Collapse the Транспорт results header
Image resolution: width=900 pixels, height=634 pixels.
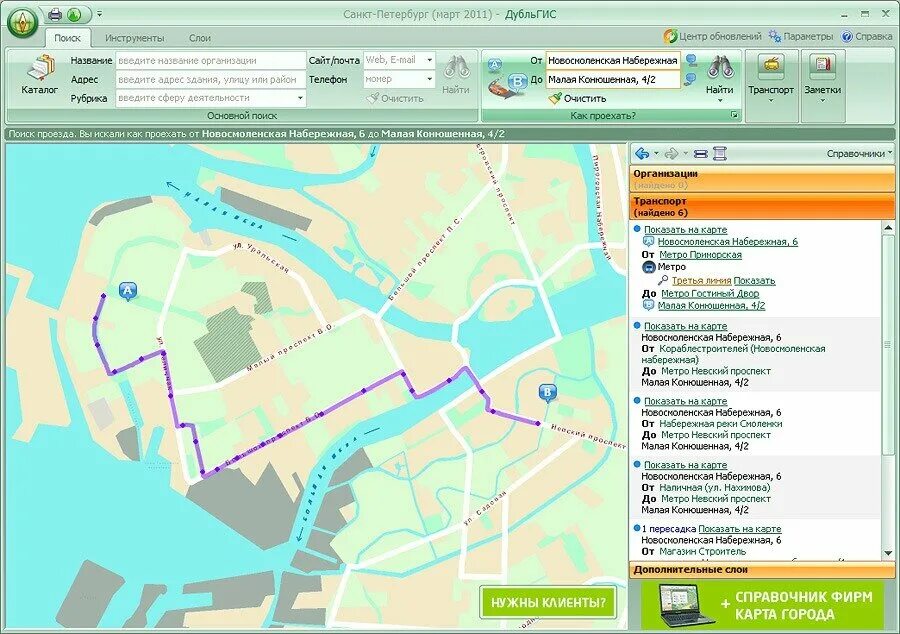(x=762, y=207)
